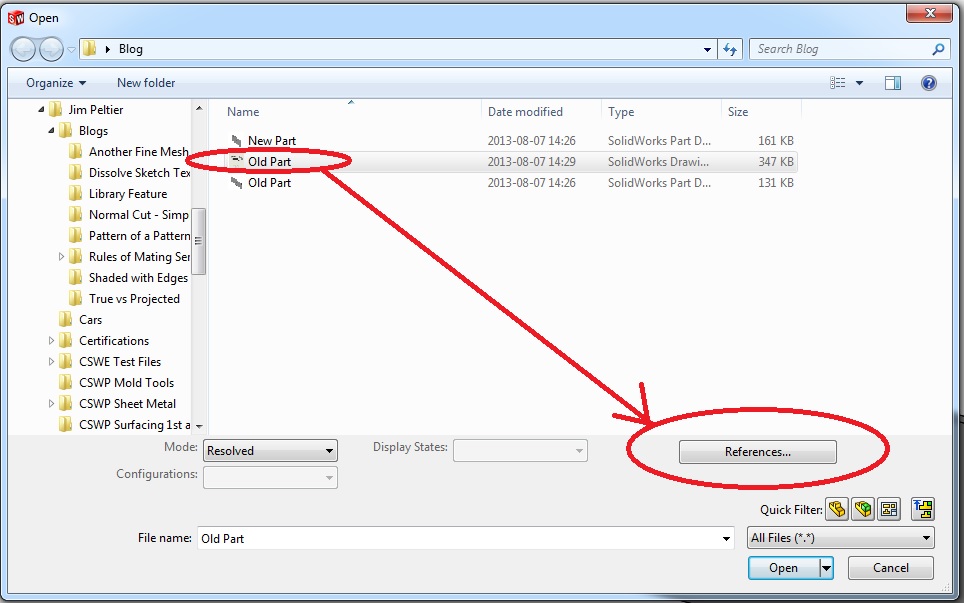Open Help using the question mark icon

click(x=929, y=82)
